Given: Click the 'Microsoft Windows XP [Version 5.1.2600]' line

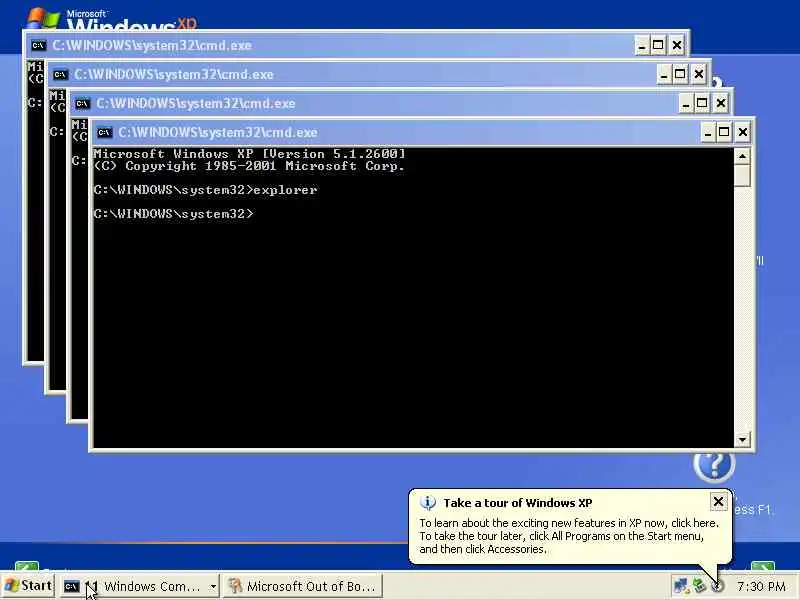Looking at the screenshot, I should [x=249, y=154].
